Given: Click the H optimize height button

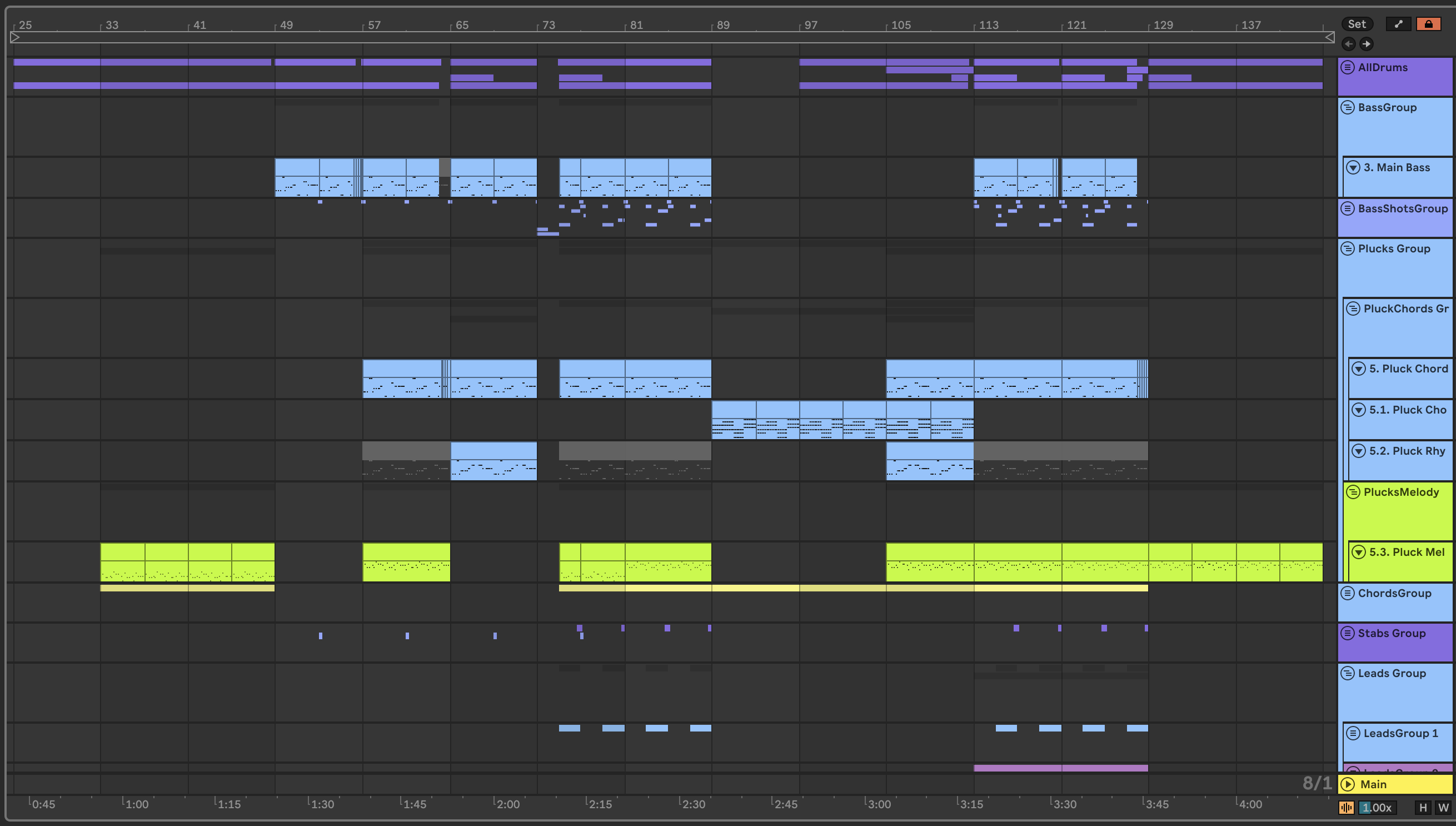Looking at the screenshot, I should point(1423,807).
